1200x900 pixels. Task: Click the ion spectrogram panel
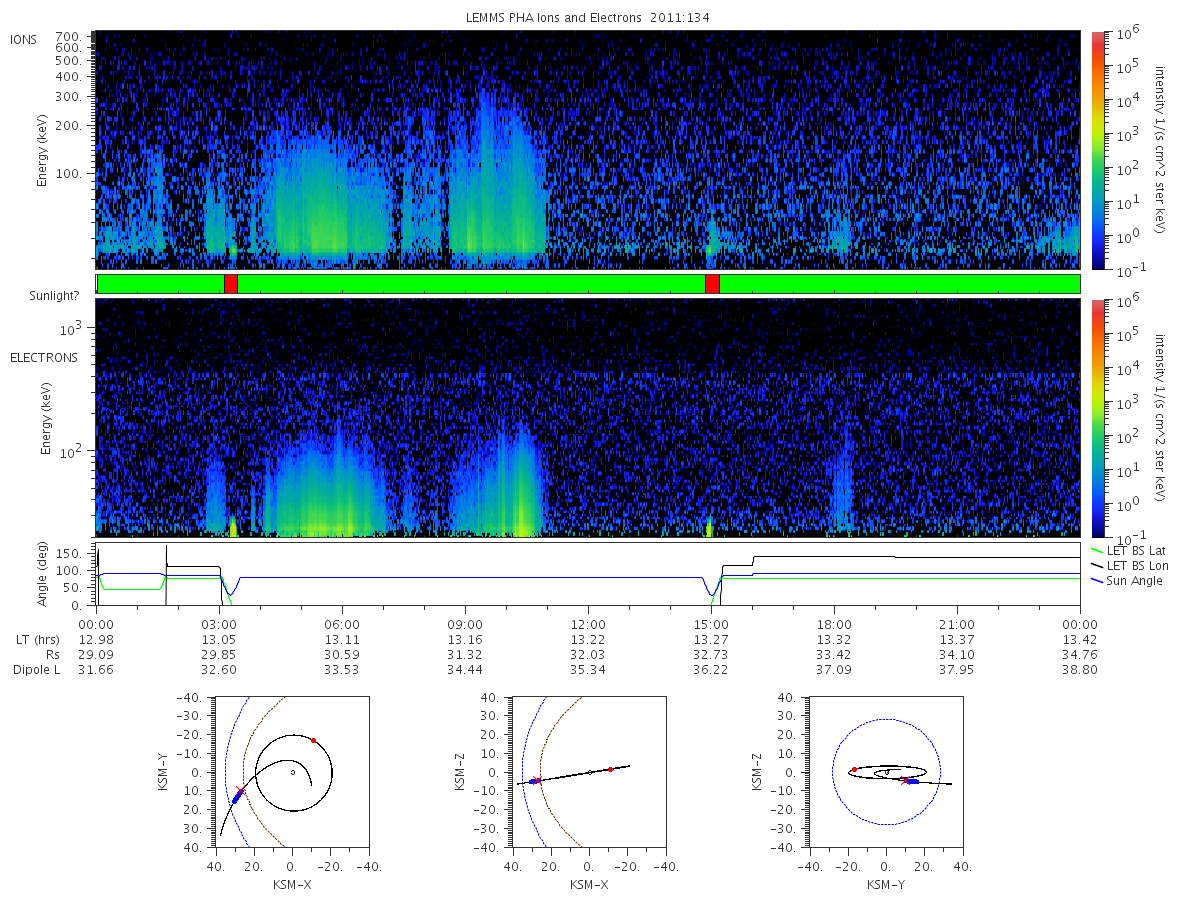pos(587,150)
